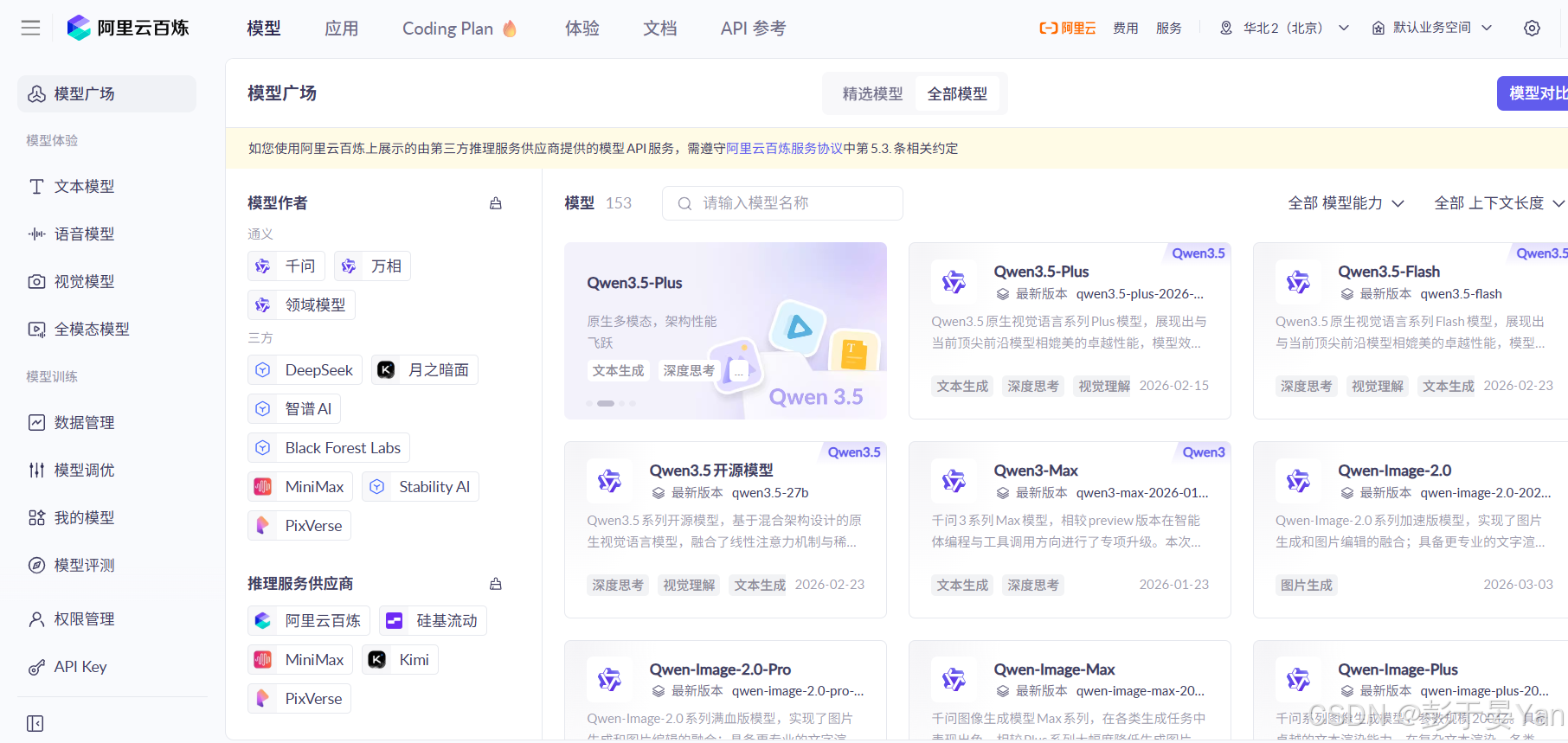The image size is (1568, 743).
Task: Open the 华北2（北京）region dropdown
Action: tap(1284, 28)
